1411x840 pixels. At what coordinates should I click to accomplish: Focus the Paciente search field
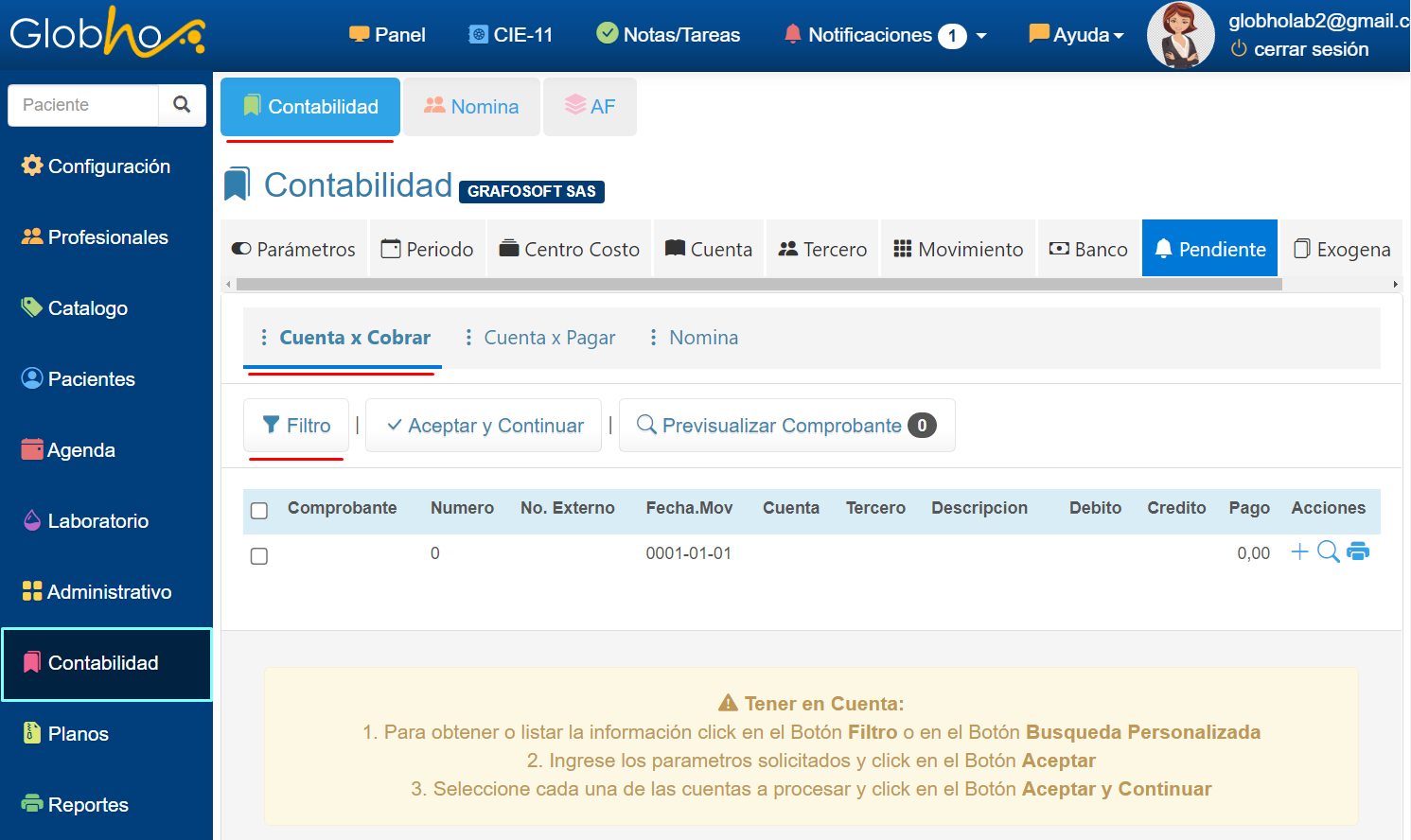tap(83, 105)
